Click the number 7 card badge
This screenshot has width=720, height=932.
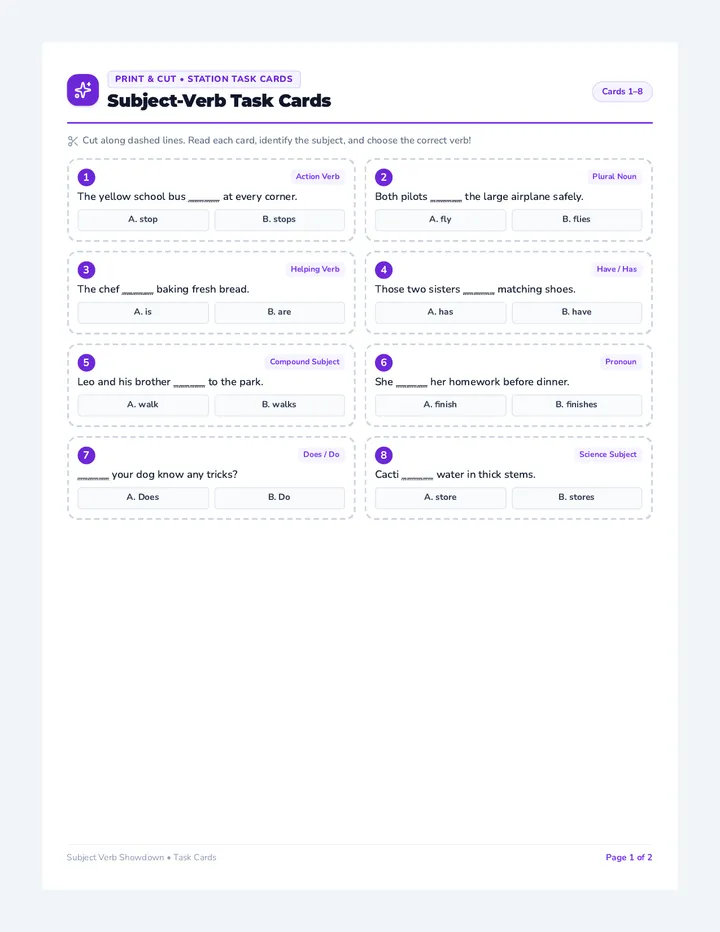[86, 455]
